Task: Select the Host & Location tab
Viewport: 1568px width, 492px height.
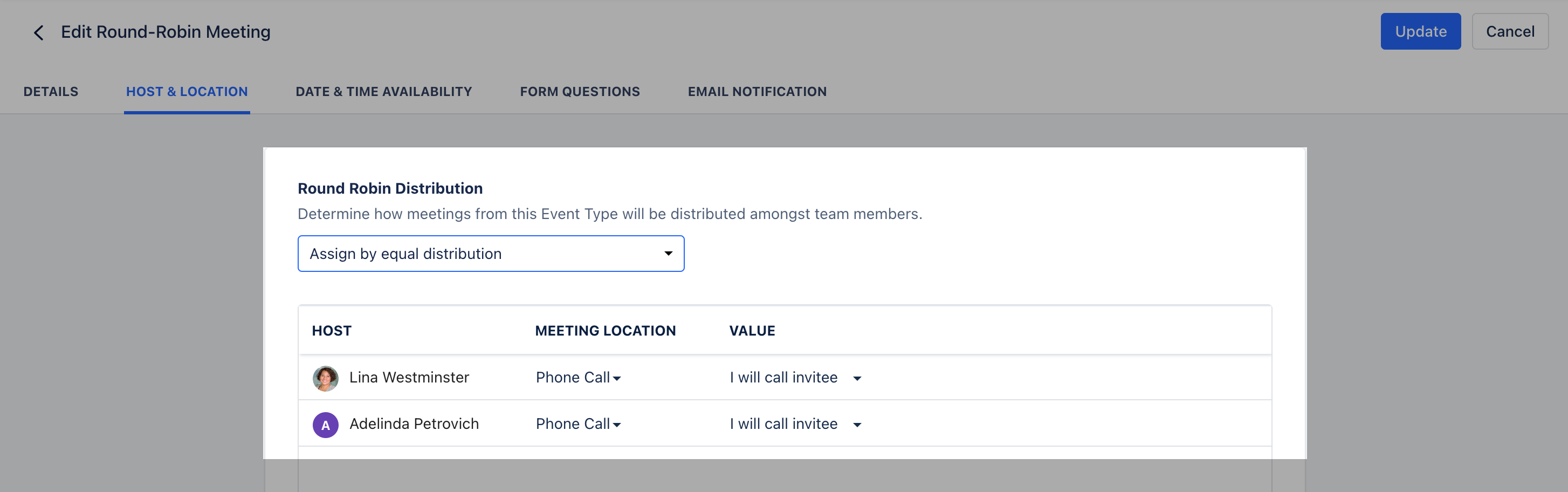Action: click(x=187, y=92)
